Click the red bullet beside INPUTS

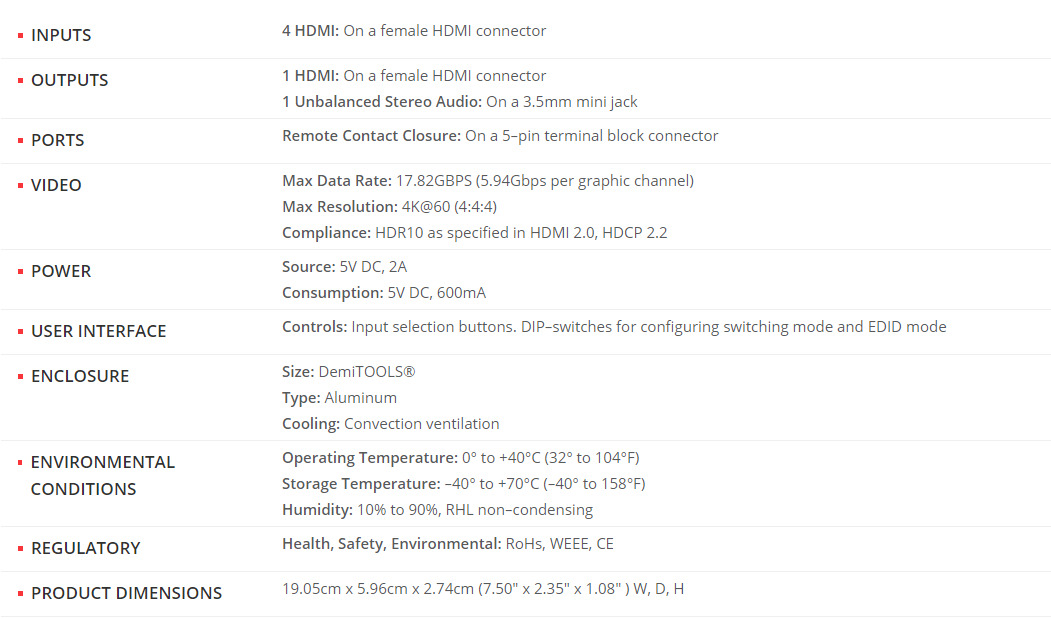point(20,35)
